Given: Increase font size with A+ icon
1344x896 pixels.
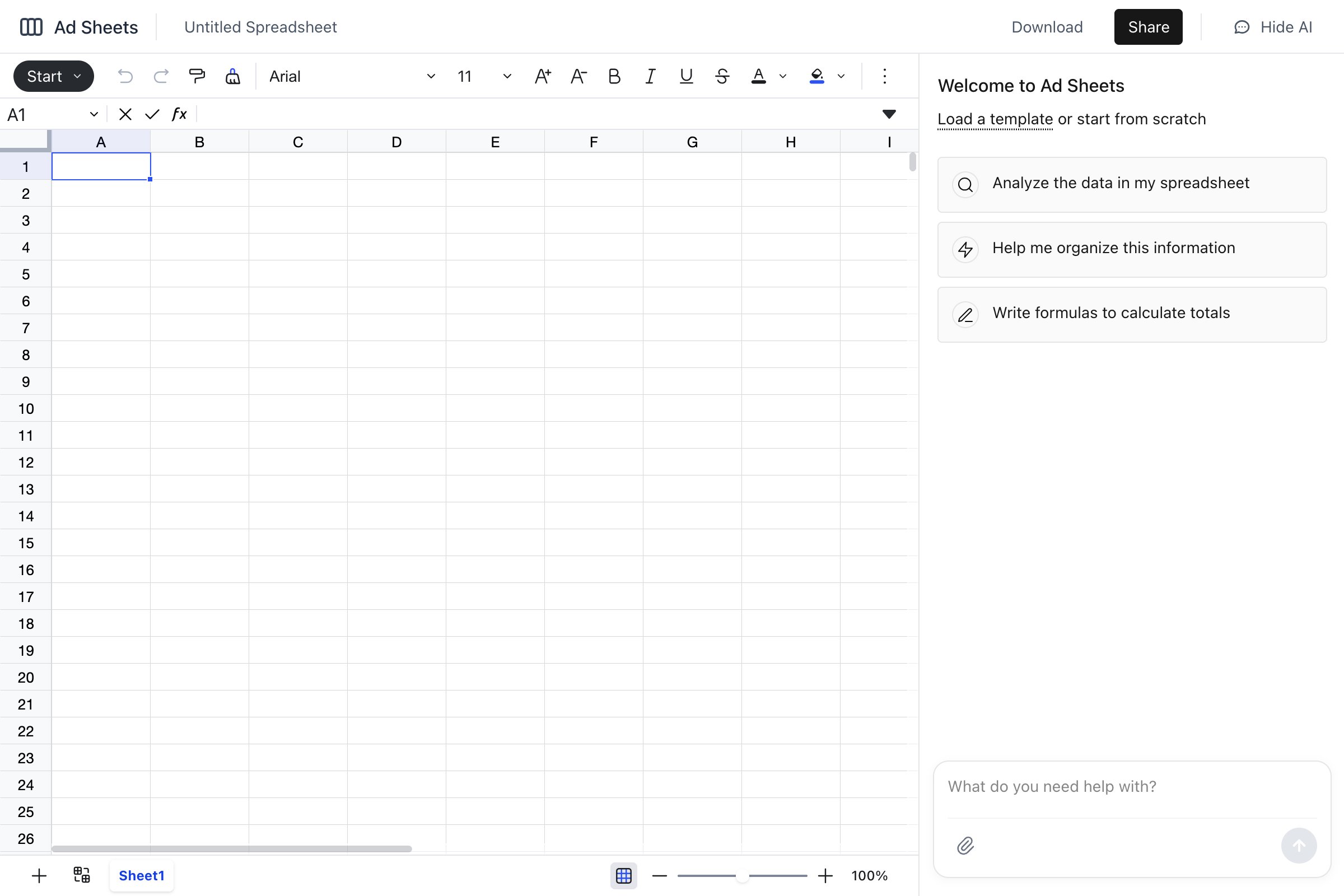Looking at the screenshot, I should click(542, 76).
